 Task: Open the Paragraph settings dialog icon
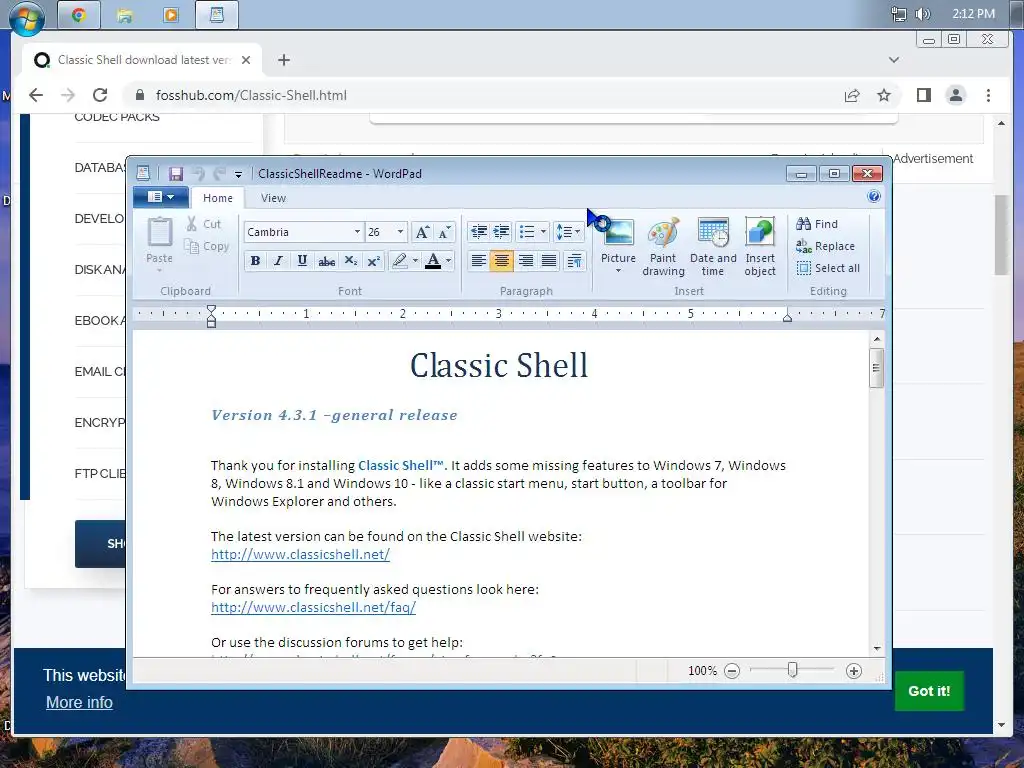coord(575,261)
